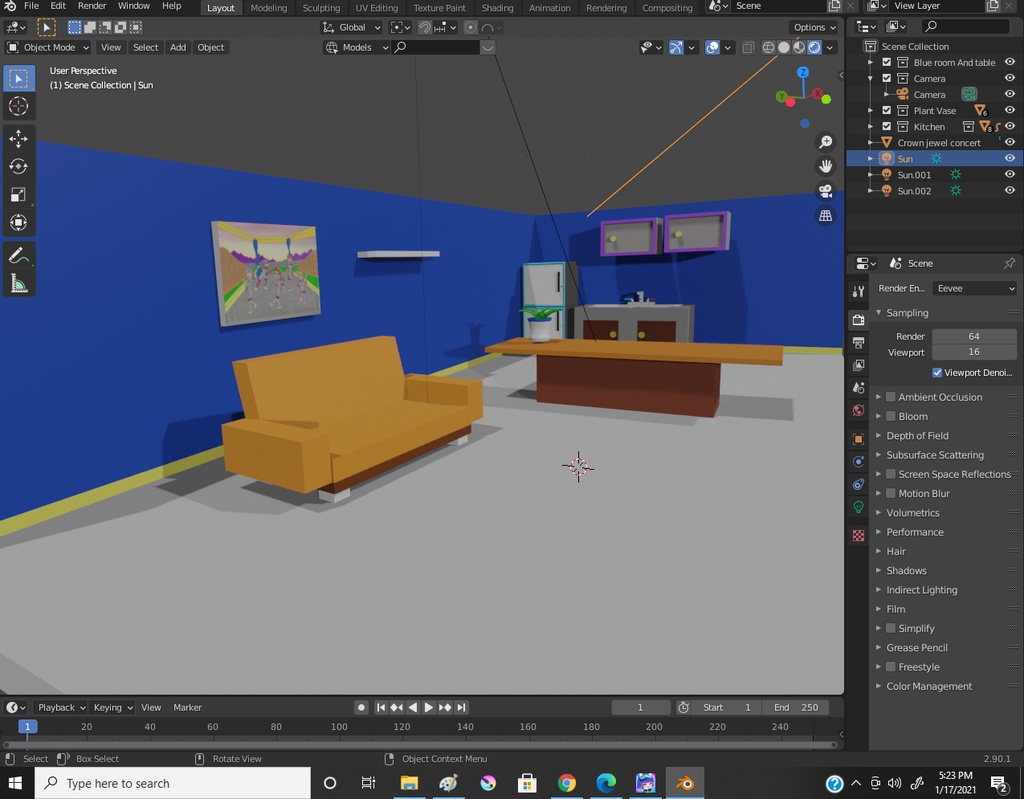Open the World properties tab (red globe)
The image size is (1024, 799).
click(858, 410)
